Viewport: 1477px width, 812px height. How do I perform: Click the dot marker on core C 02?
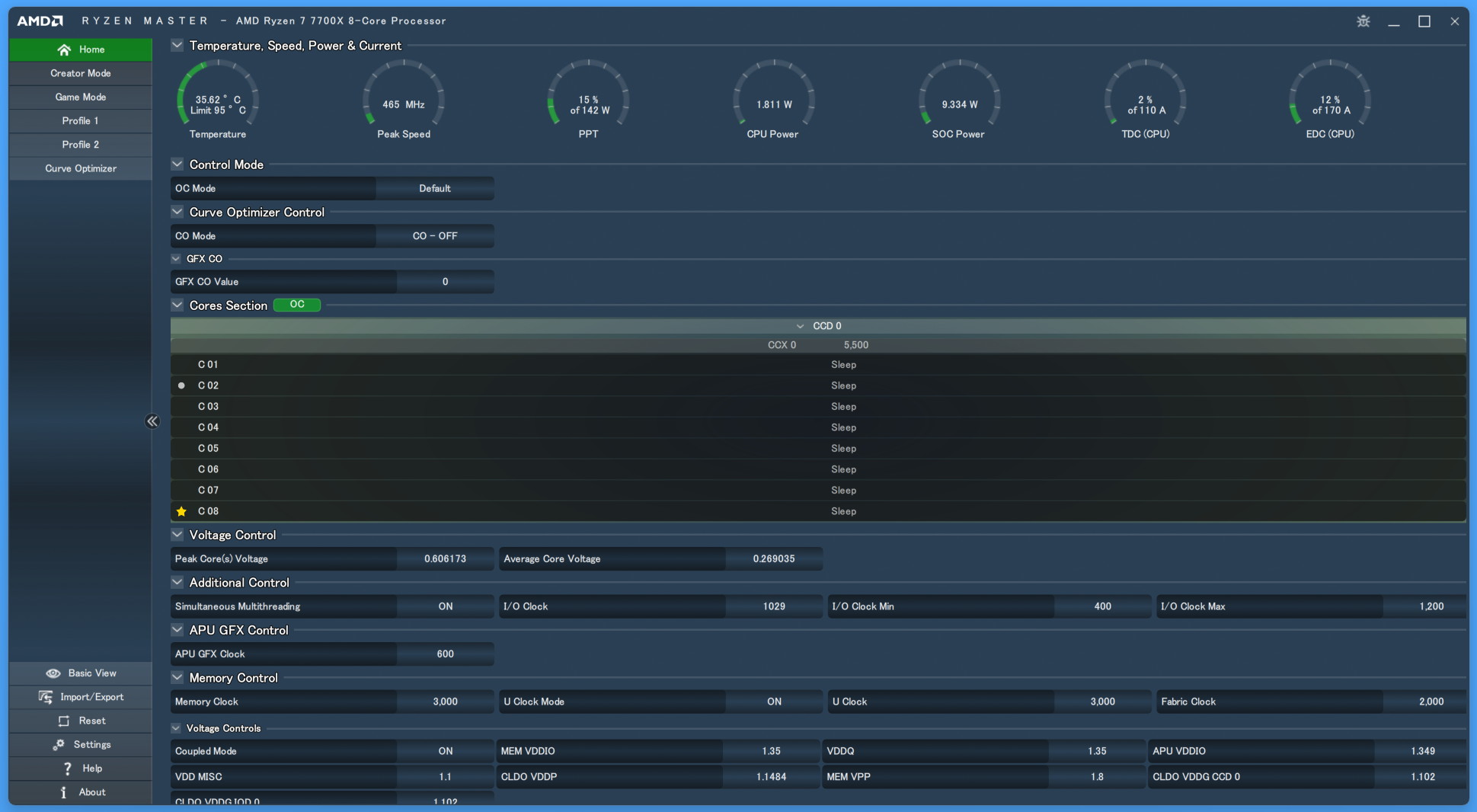click(181, 385)
